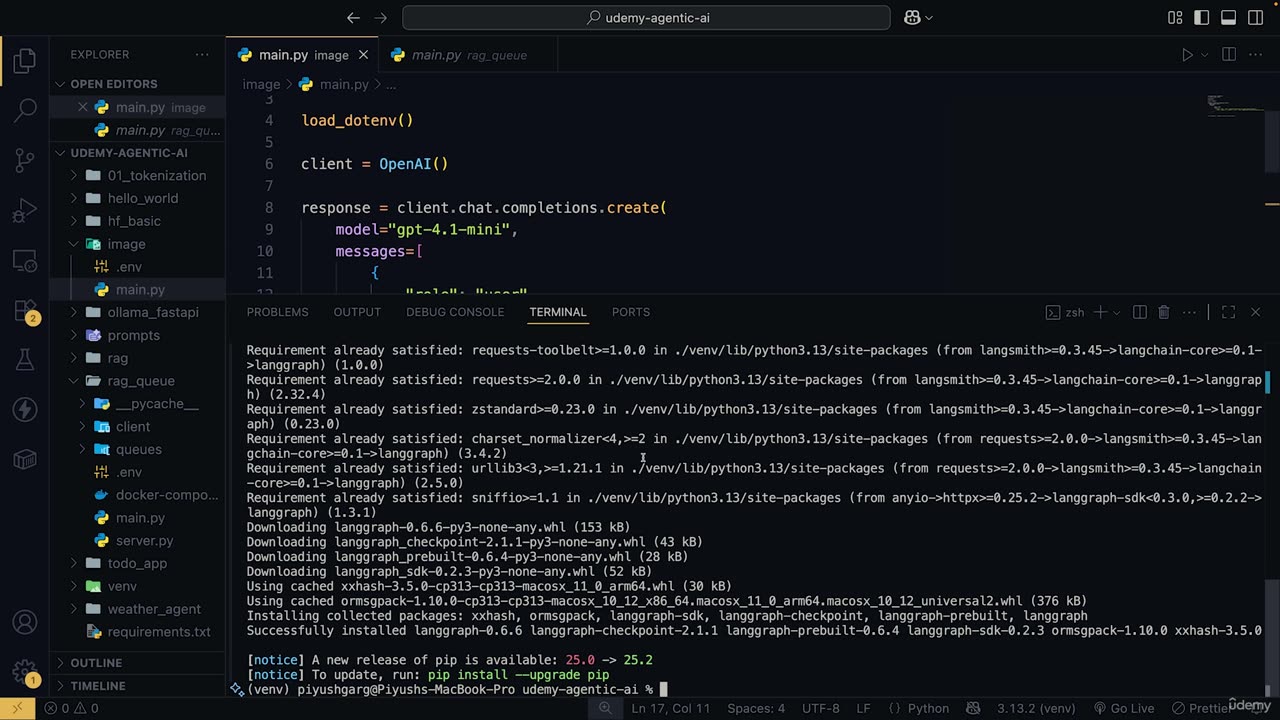Run the Python file with play icon
This screenshot has width=1280, height=720.
point(1187,55)
